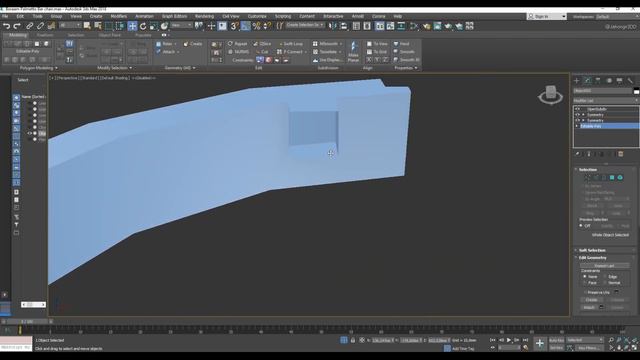The width and height of the screenshot is (640, 360).
Task: Toggle the Percent Snap icon
Action: tap(256, 26)
